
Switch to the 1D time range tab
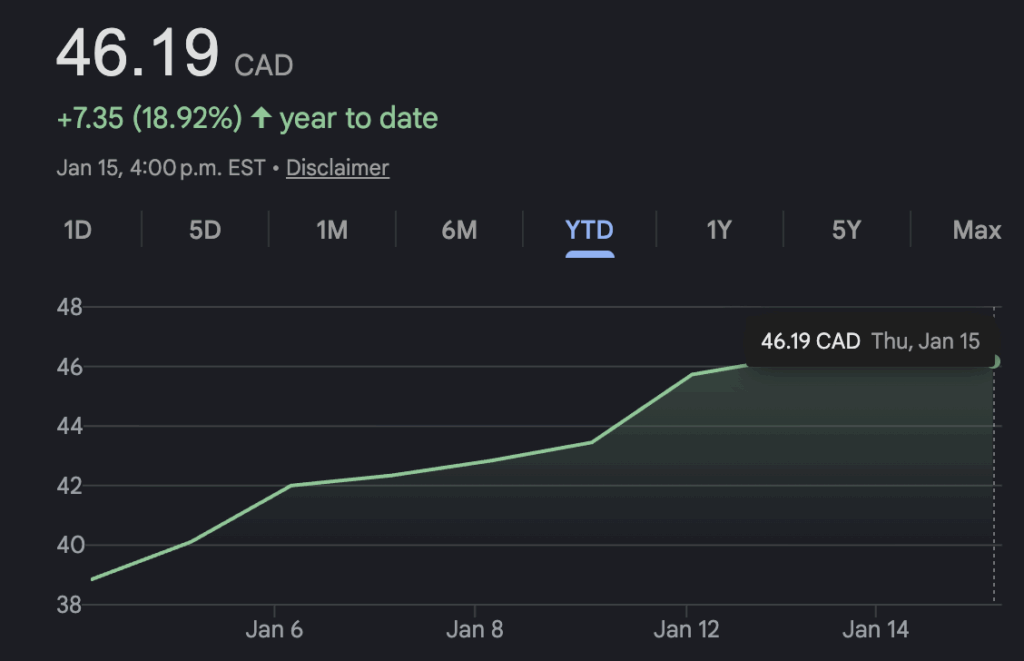77,230
